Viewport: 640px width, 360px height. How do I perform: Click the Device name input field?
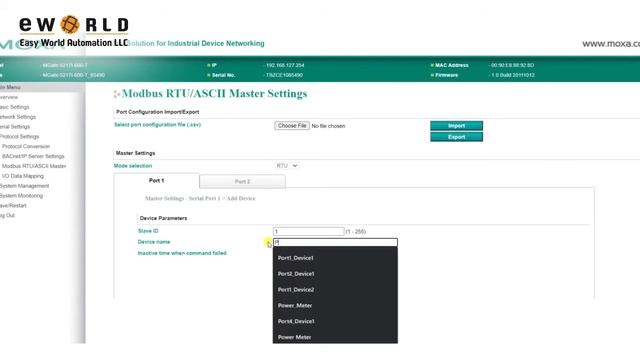pyautogui.click(x=335, y=242)
